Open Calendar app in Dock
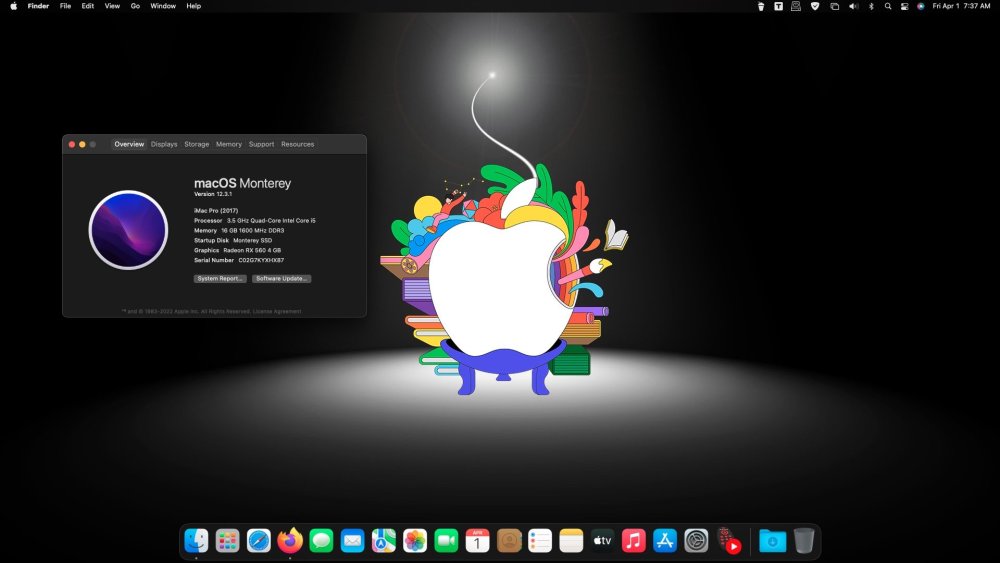1000x563 pixels. 477,541
